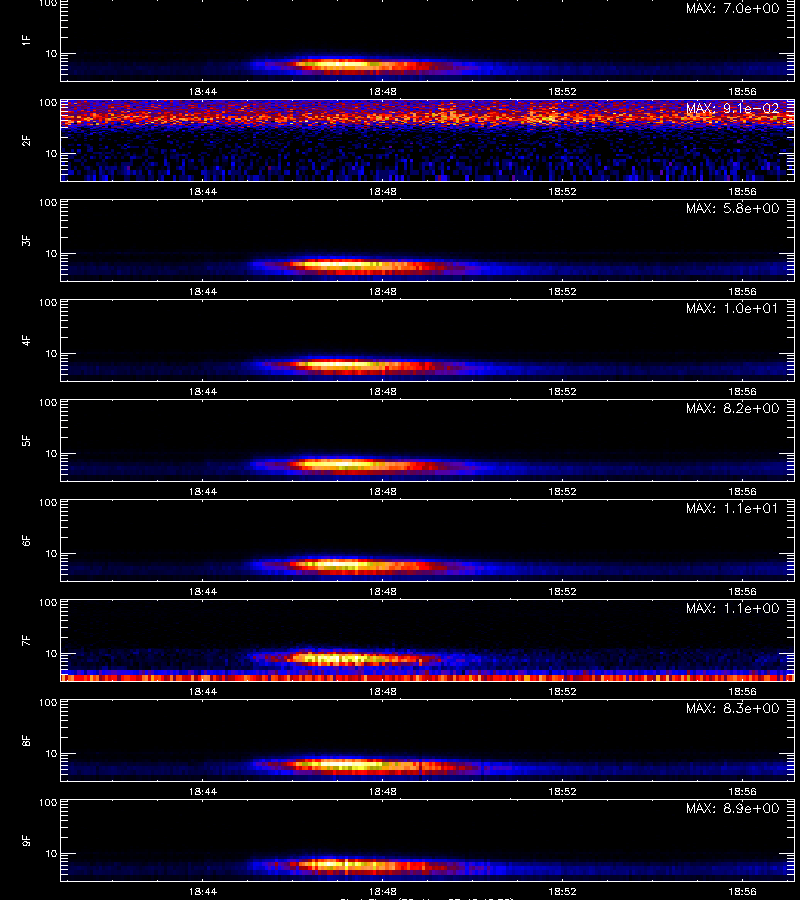The height and width of the screenshot is (900, 800).
Task: Click 18:48 time label under panel 6F
Action: click(x=383, y=591)
